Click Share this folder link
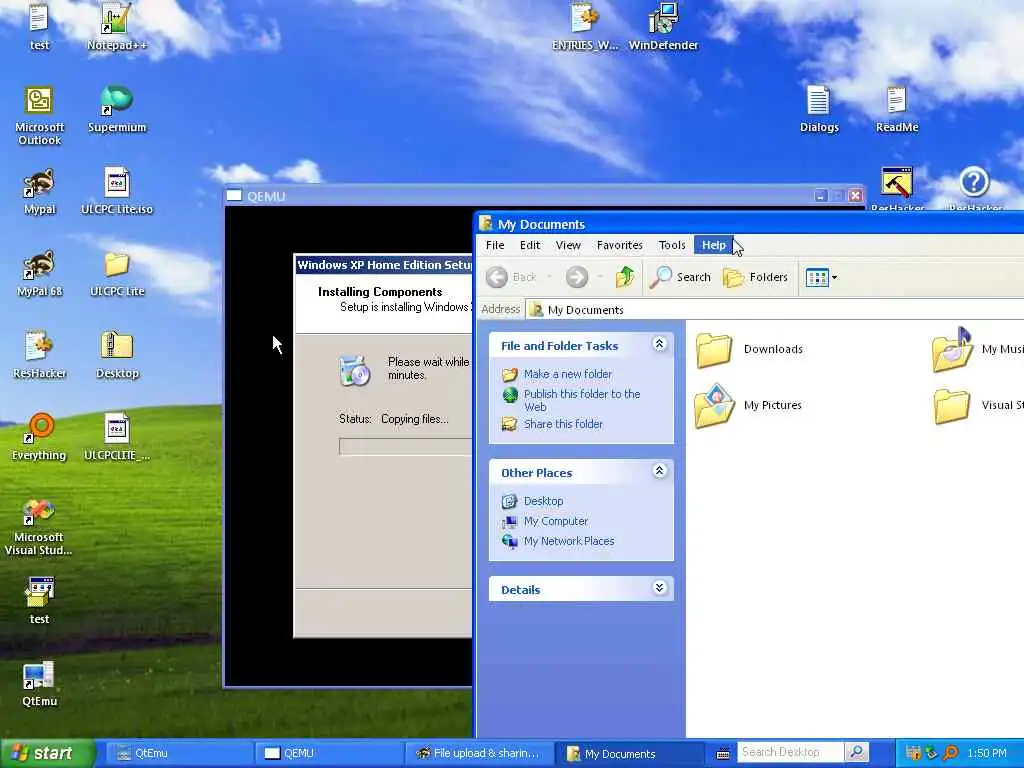Image resolution: width=1024 pixels, height=768 pixels. 563,424
